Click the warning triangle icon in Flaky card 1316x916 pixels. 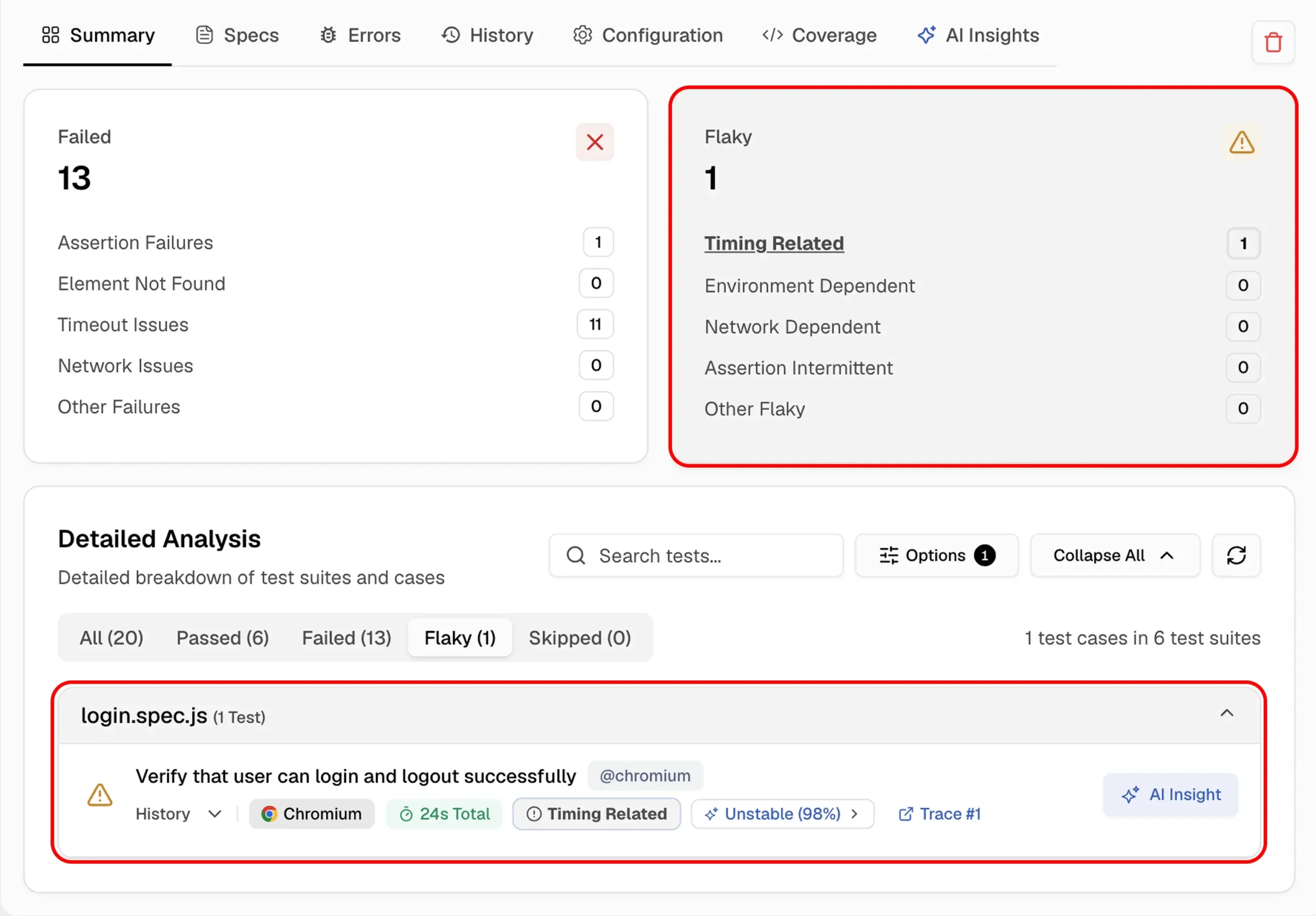pyautogui.click(x=1241, y=142)
